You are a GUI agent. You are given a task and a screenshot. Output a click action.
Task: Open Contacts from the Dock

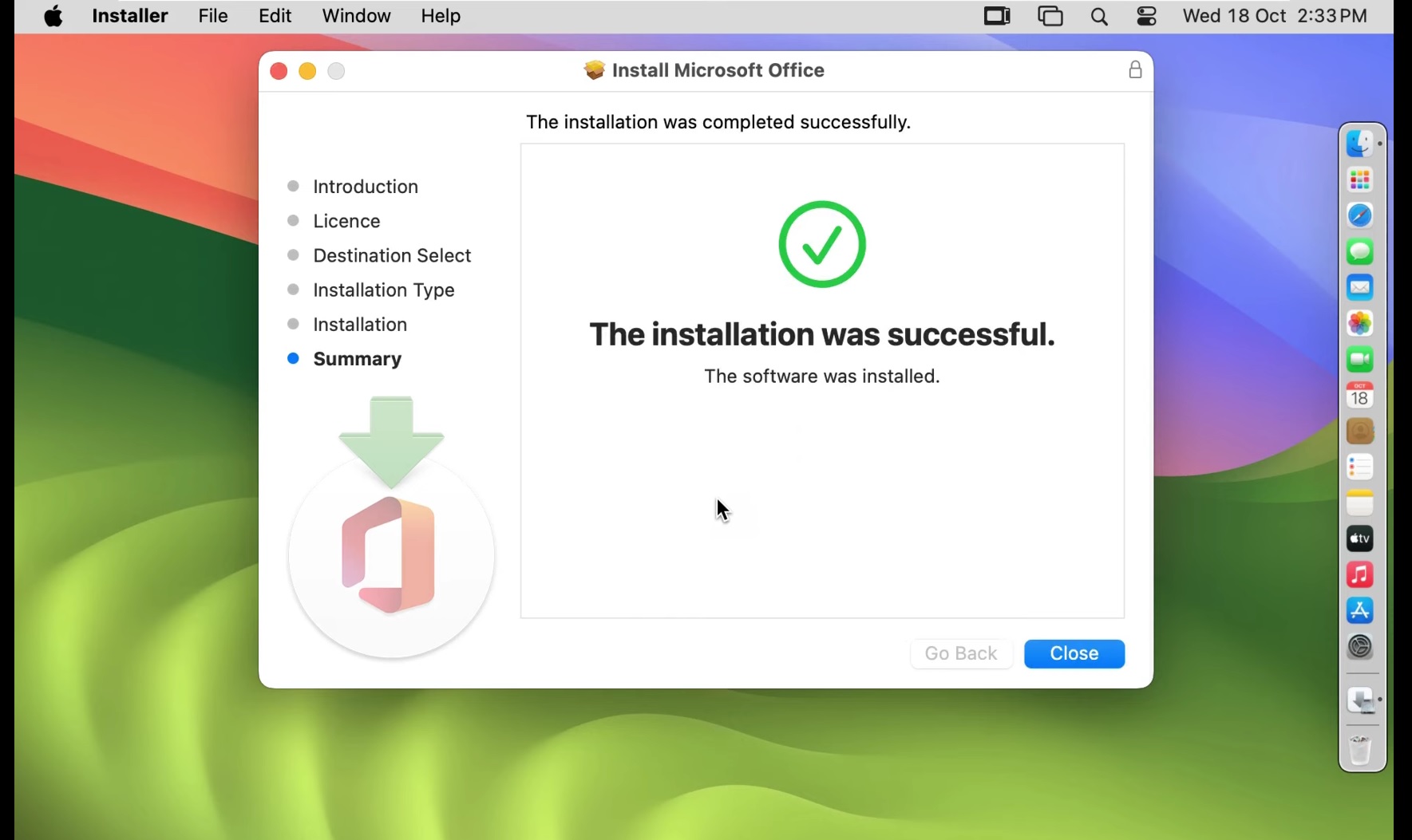(x=1360, y=431)
